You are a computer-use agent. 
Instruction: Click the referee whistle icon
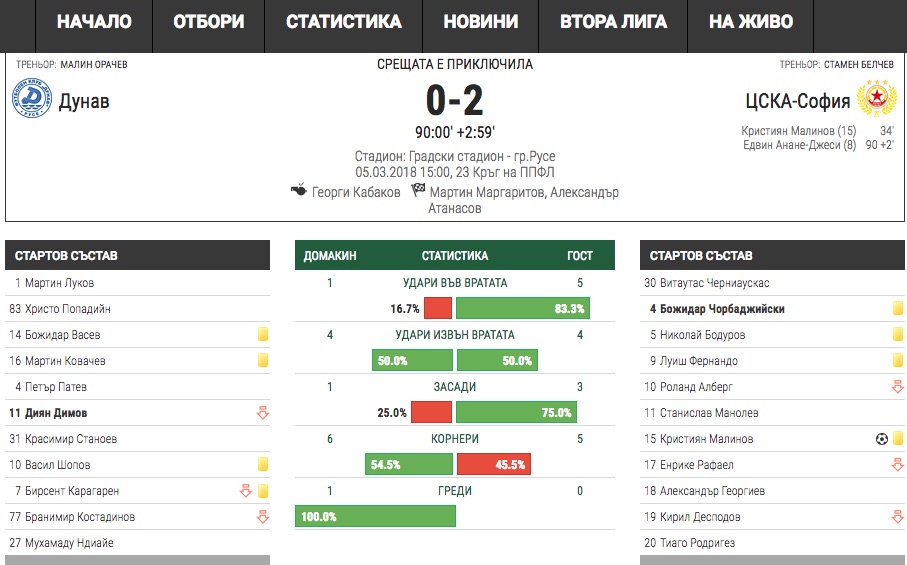[297, 190]
